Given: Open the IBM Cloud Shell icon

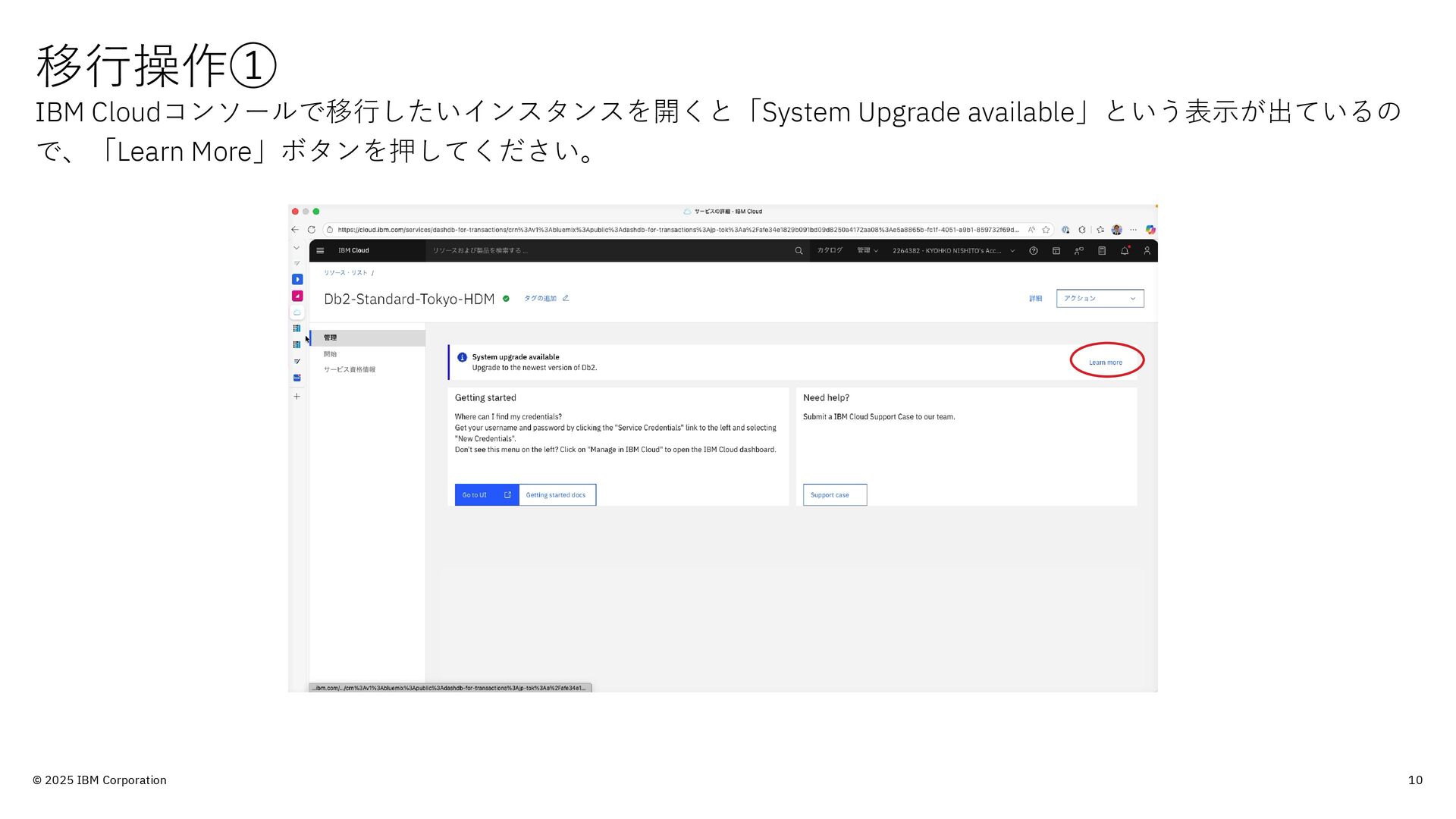Looking at the screenshot, I should (1056, 250).
